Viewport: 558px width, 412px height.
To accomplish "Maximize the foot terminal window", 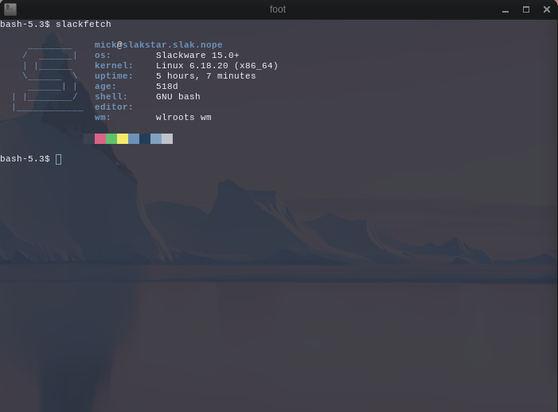I will (526, 10).
